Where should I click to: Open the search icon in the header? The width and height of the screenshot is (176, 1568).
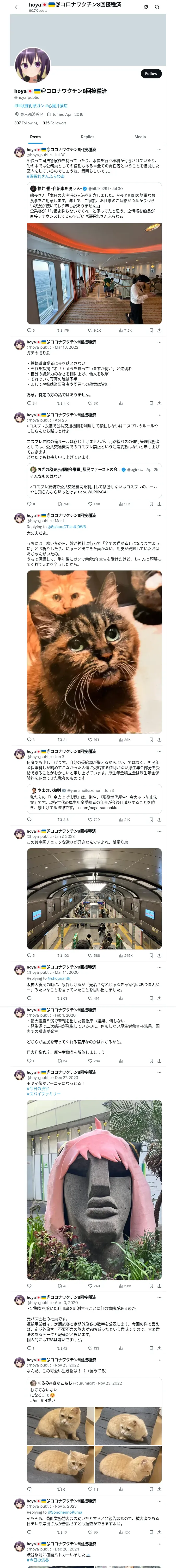(x=157, y=7)
